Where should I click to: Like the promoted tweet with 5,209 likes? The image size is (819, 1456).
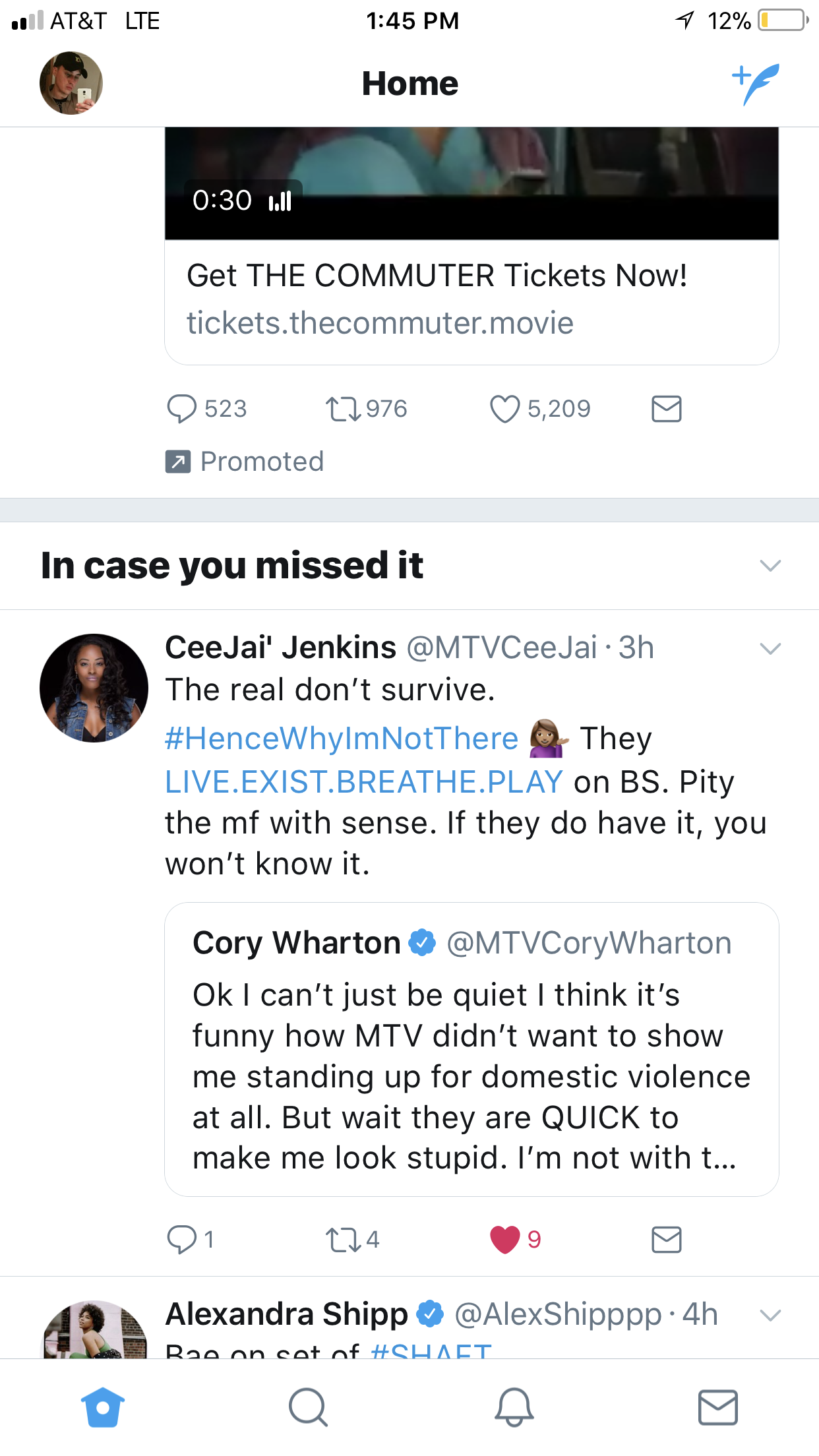pyautogui.click(x=504, y=409)
